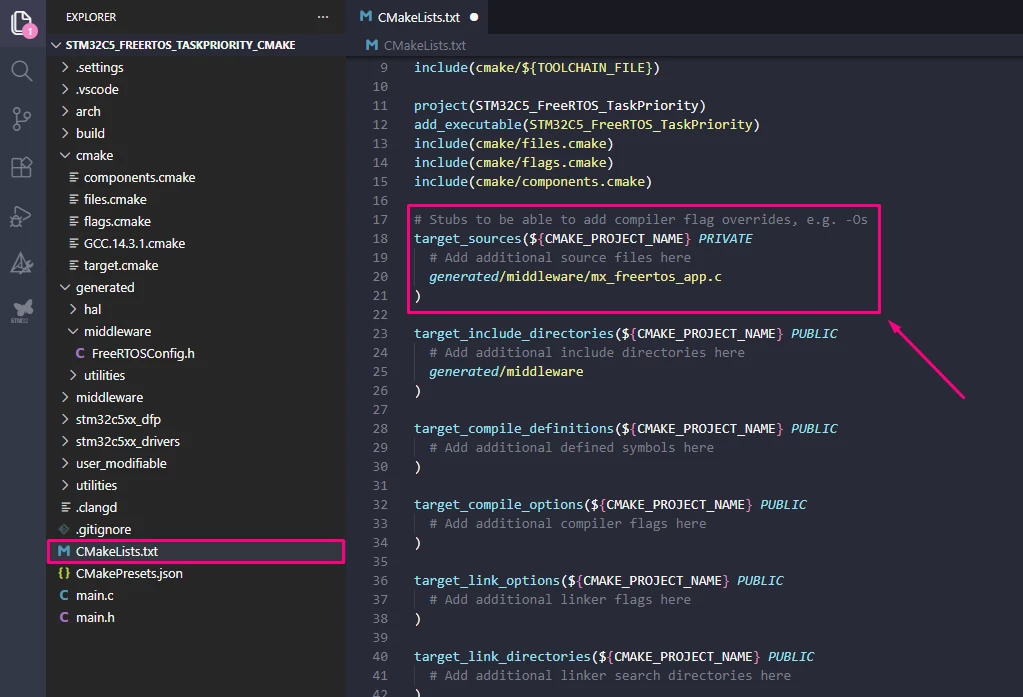Select CMakeLists.txt in the file tree
1023x697 pixels.
click(196, 551)
